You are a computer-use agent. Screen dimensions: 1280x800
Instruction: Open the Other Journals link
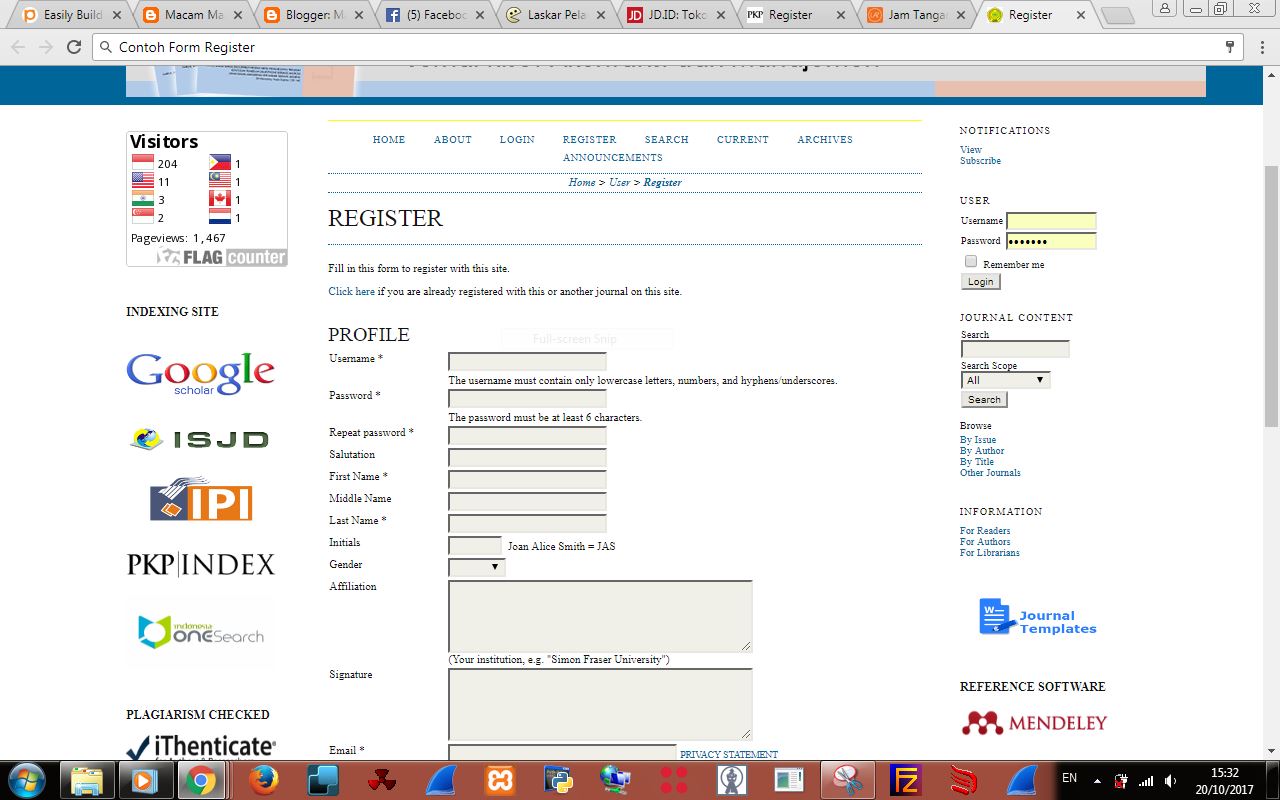[990, 473]
